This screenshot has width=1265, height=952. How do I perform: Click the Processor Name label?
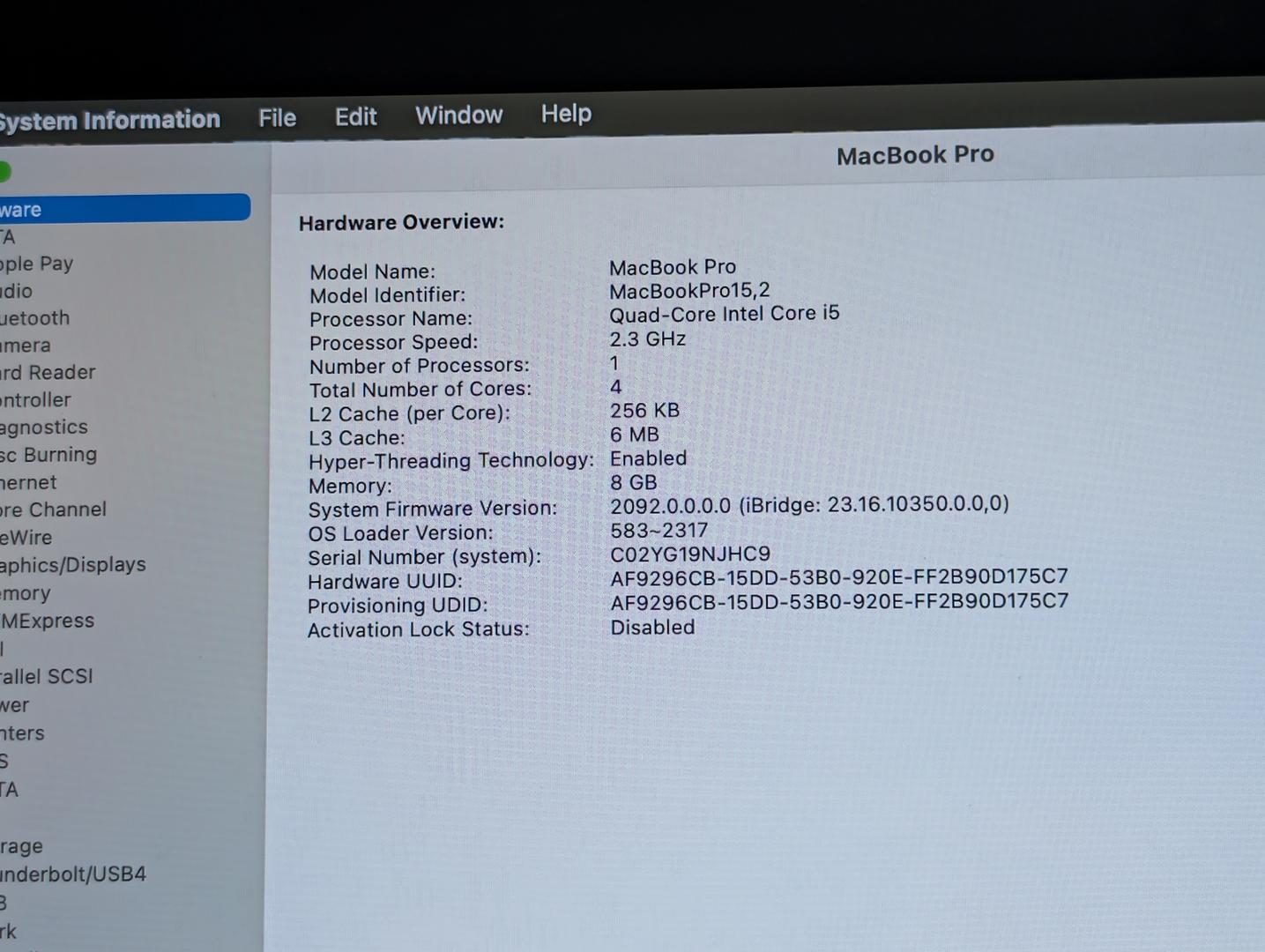click(391, 319)
